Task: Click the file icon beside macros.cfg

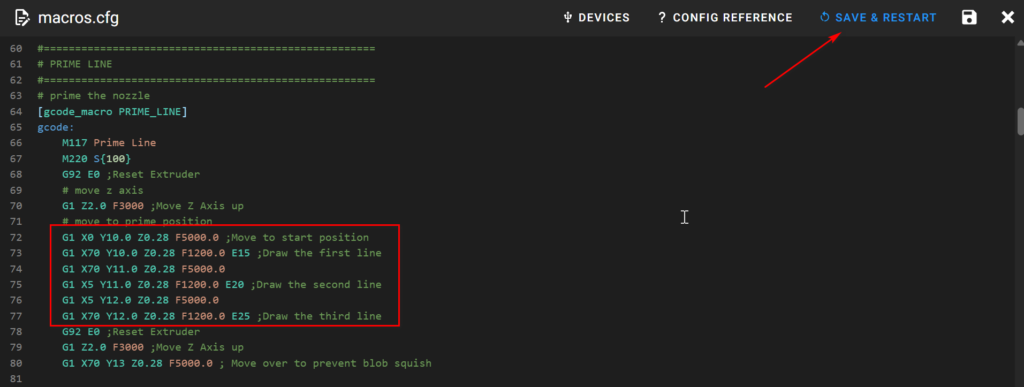Action: tap(22, 18)
